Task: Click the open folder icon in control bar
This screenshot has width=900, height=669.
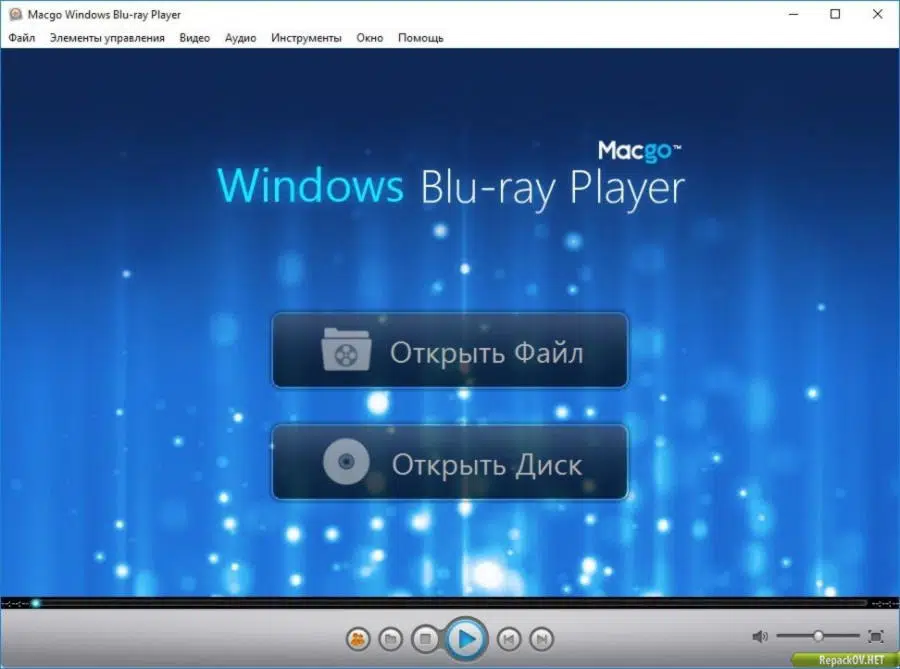Action: coord(391,639)
